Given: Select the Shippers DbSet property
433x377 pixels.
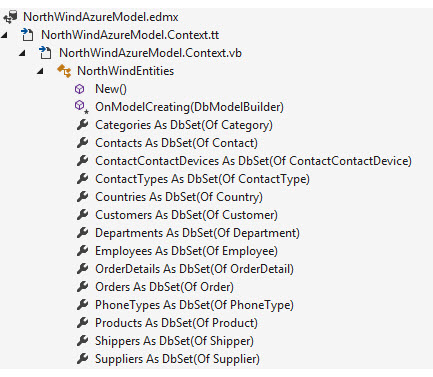Looking at the screenshot, I should (174, 341).
